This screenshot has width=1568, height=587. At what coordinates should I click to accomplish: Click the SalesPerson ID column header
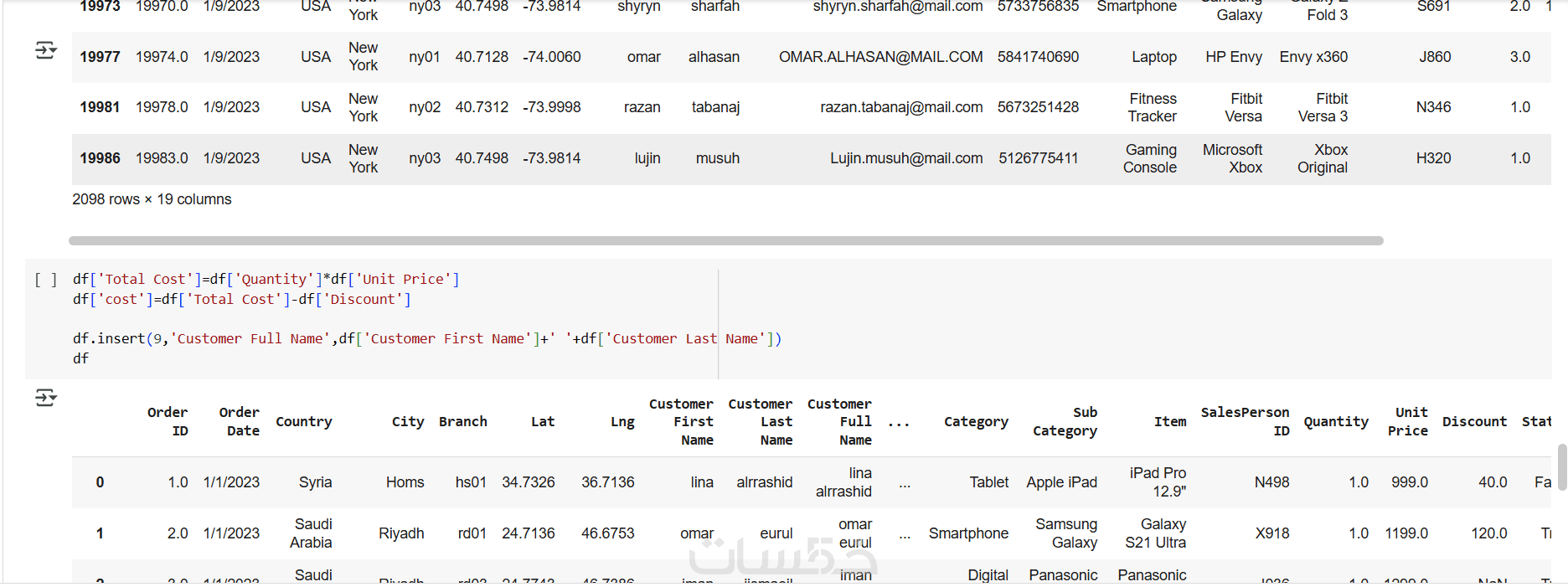tap(1245, 421)
